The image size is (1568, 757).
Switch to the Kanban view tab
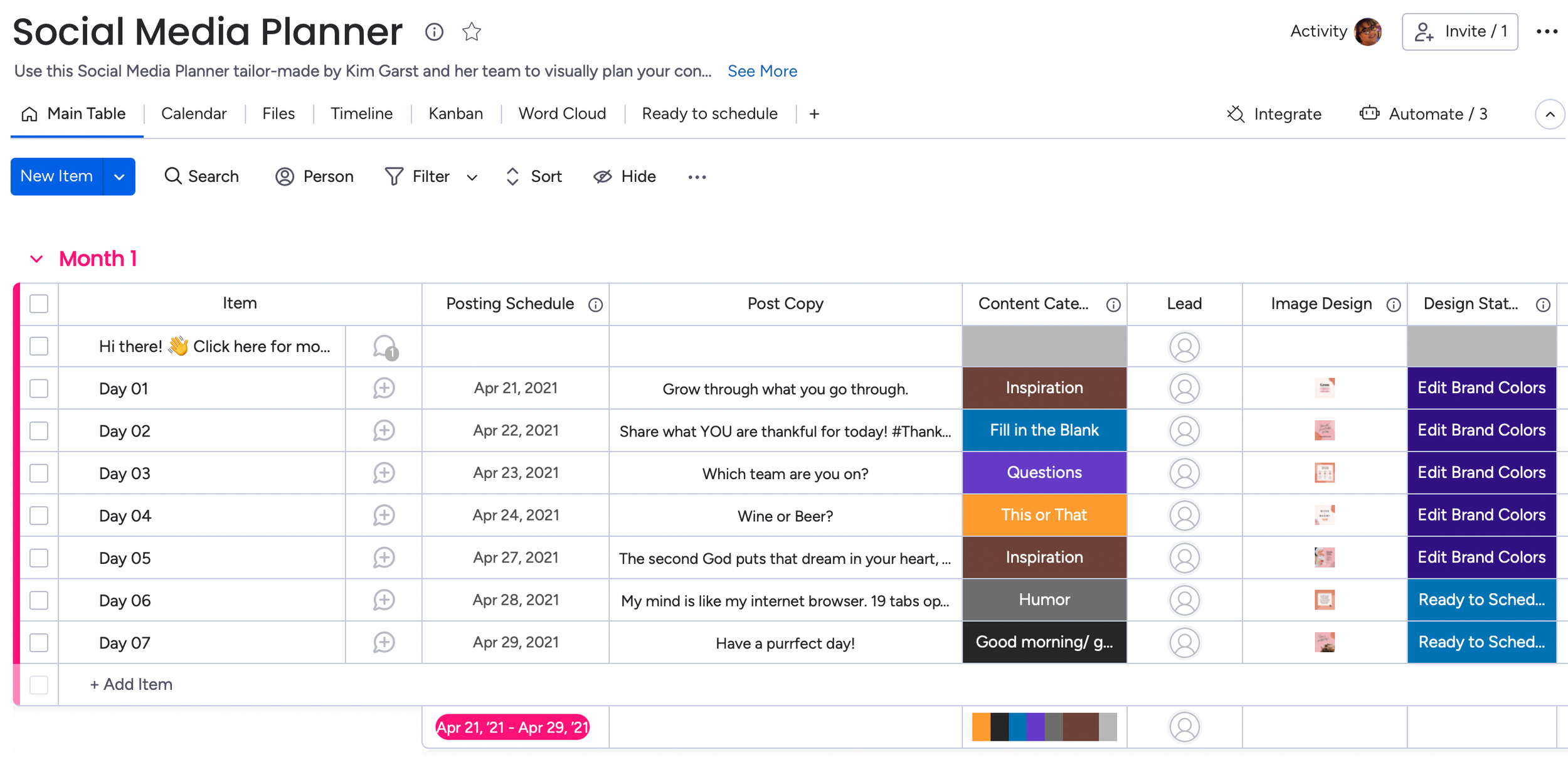pos(455,114)
